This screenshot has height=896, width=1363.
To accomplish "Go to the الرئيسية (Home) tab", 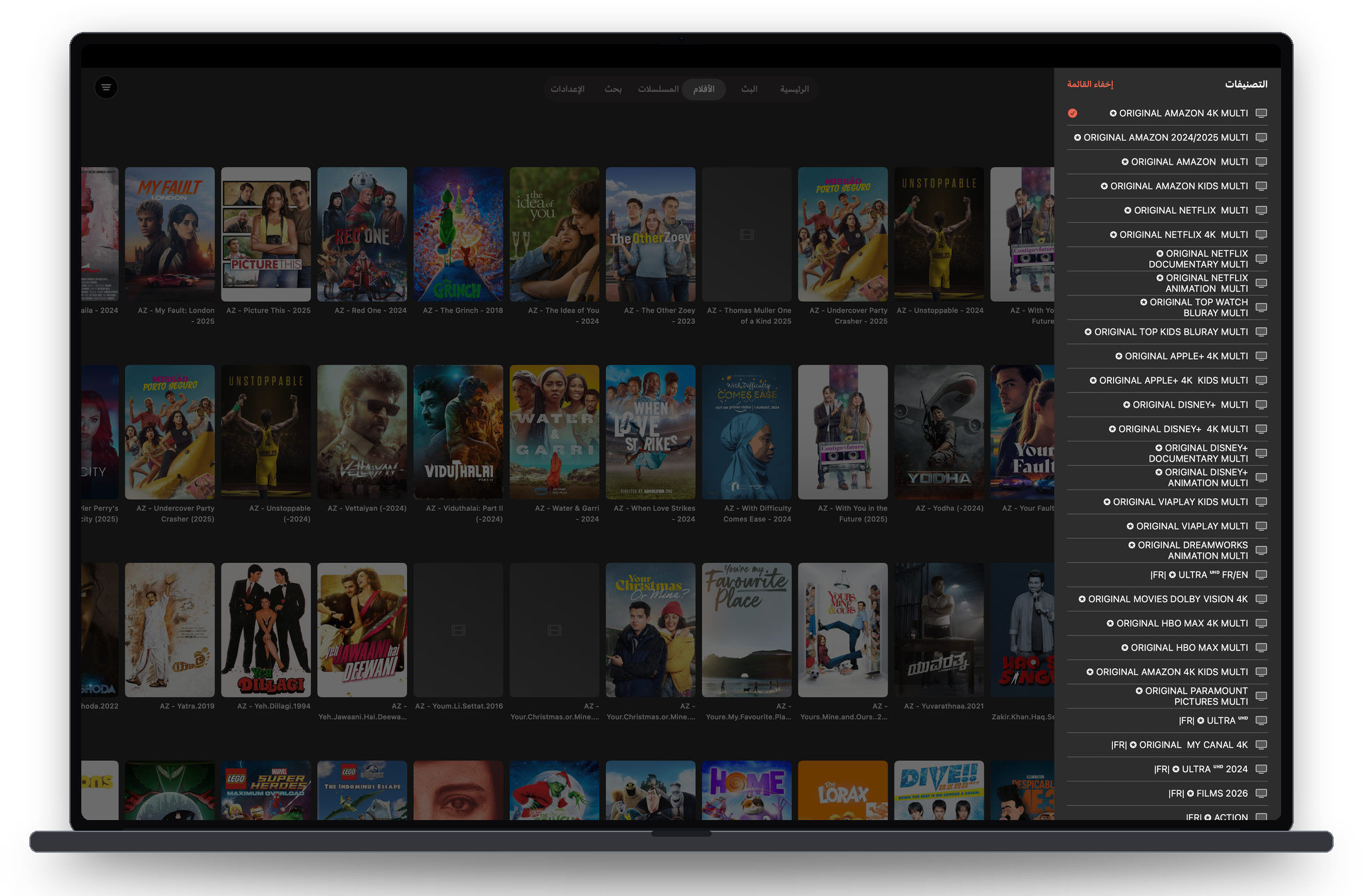I will coord(794,89).
